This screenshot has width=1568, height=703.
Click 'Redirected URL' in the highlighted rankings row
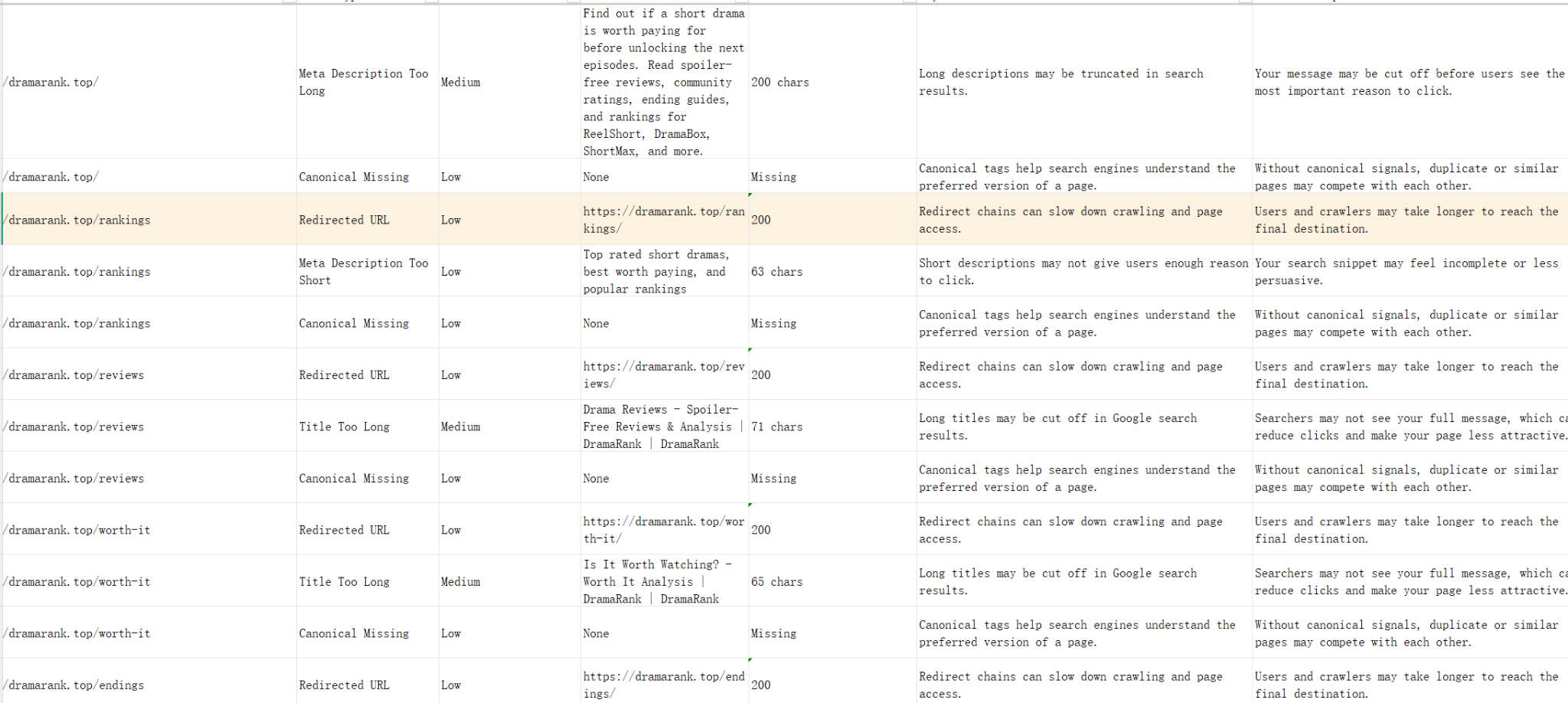pos(344,220)
